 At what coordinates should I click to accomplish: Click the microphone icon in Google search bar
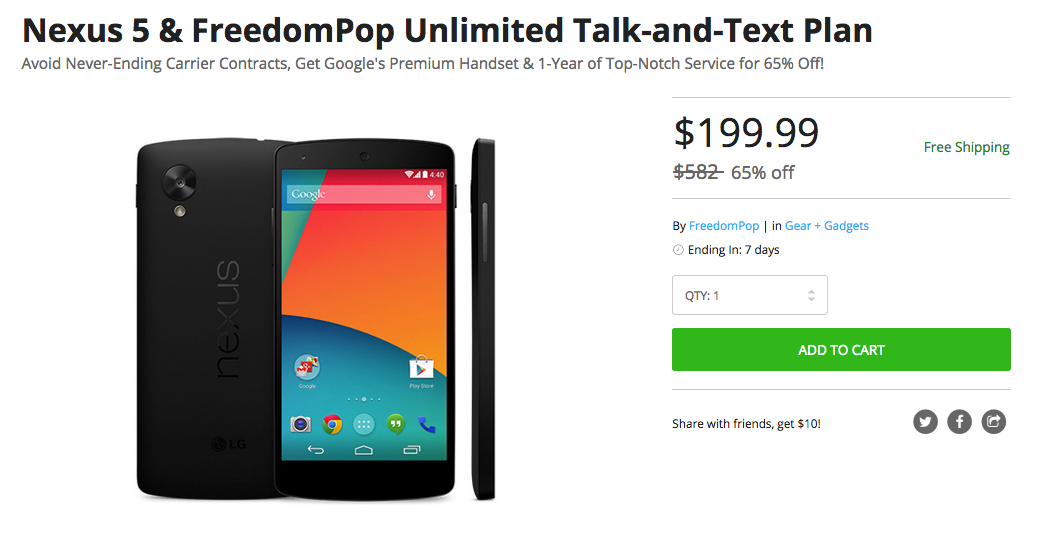coord(431,194)
